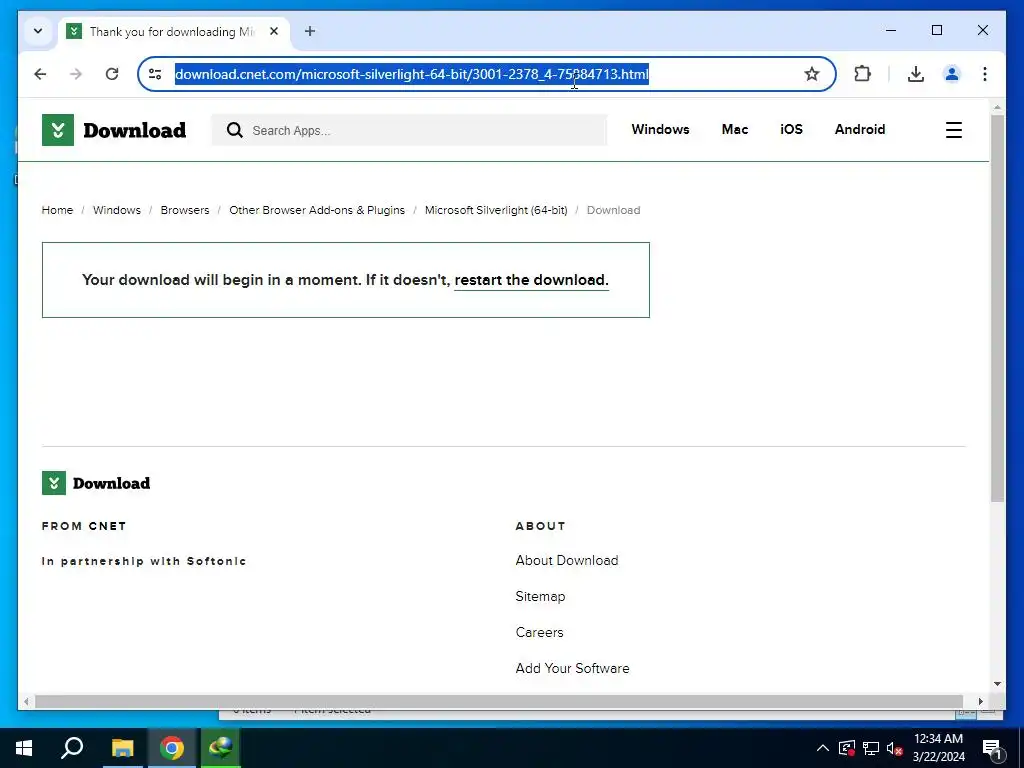Click the vertical page scrollbar

click(x=997, y=308)
